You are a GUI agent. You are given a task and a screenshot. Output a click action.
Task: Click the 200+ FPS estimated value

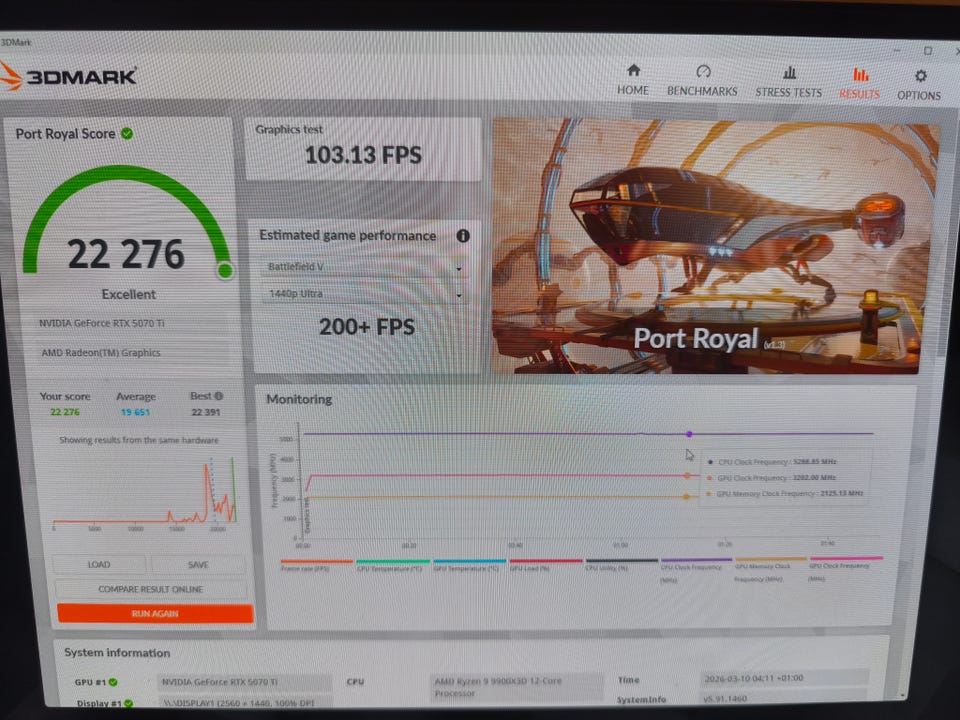367,327
